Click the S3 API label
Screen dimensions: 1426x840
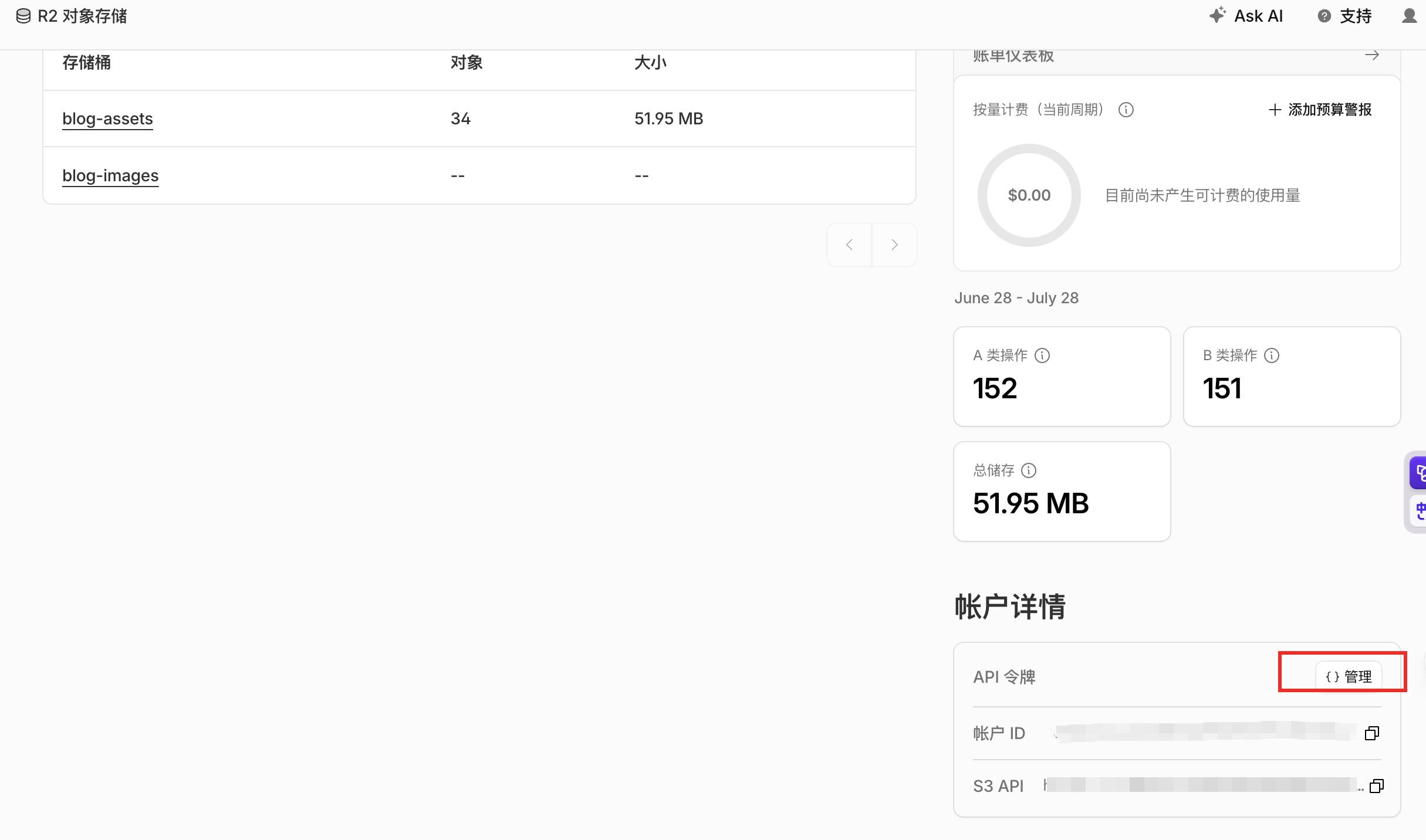click(998, 786)
